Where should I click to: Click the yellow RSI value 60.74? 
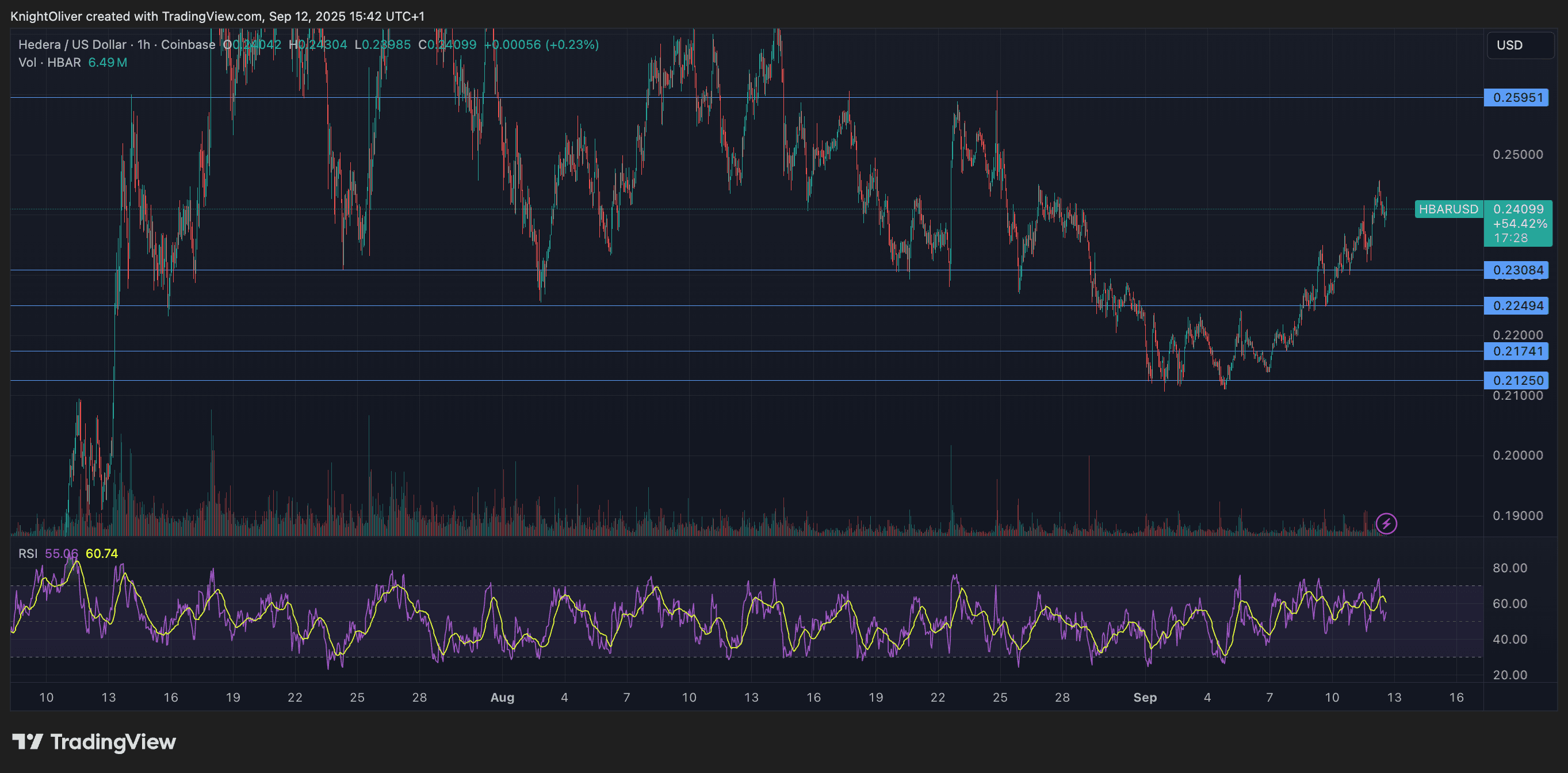[102, 554]
